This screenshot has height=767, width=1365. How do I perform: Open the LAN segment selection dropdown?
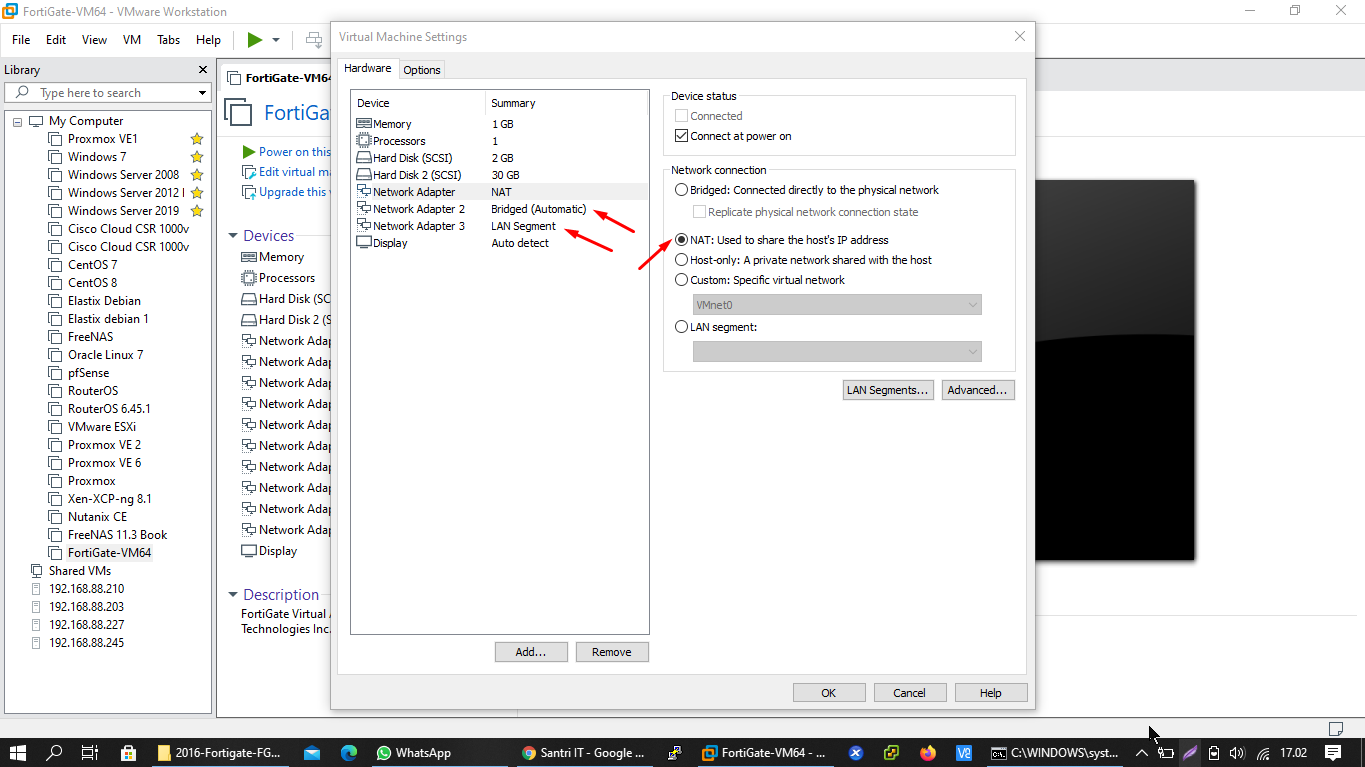click(x=837, y=351)
